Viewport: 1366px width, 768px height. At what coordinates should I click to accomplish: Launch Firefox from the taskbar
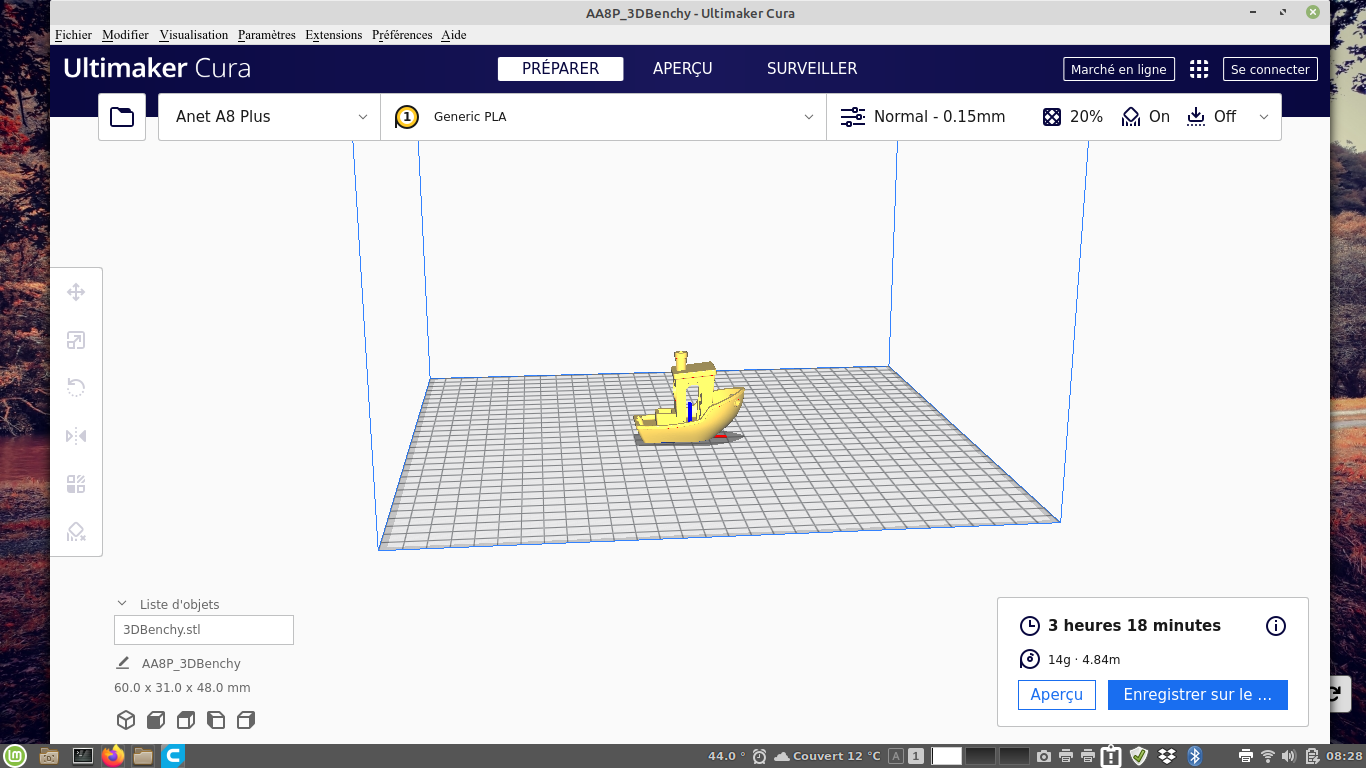tap(113, 756)
